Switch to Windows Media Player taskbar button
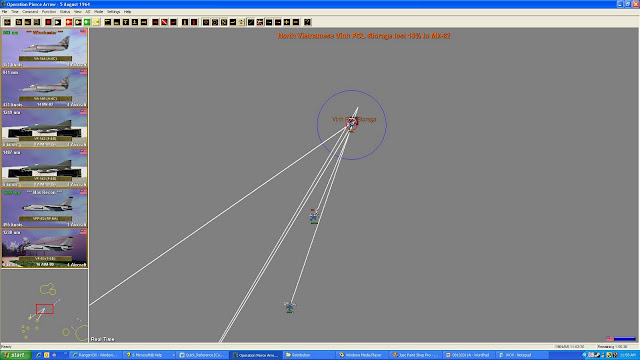The image size is (640, 360). 362,355
